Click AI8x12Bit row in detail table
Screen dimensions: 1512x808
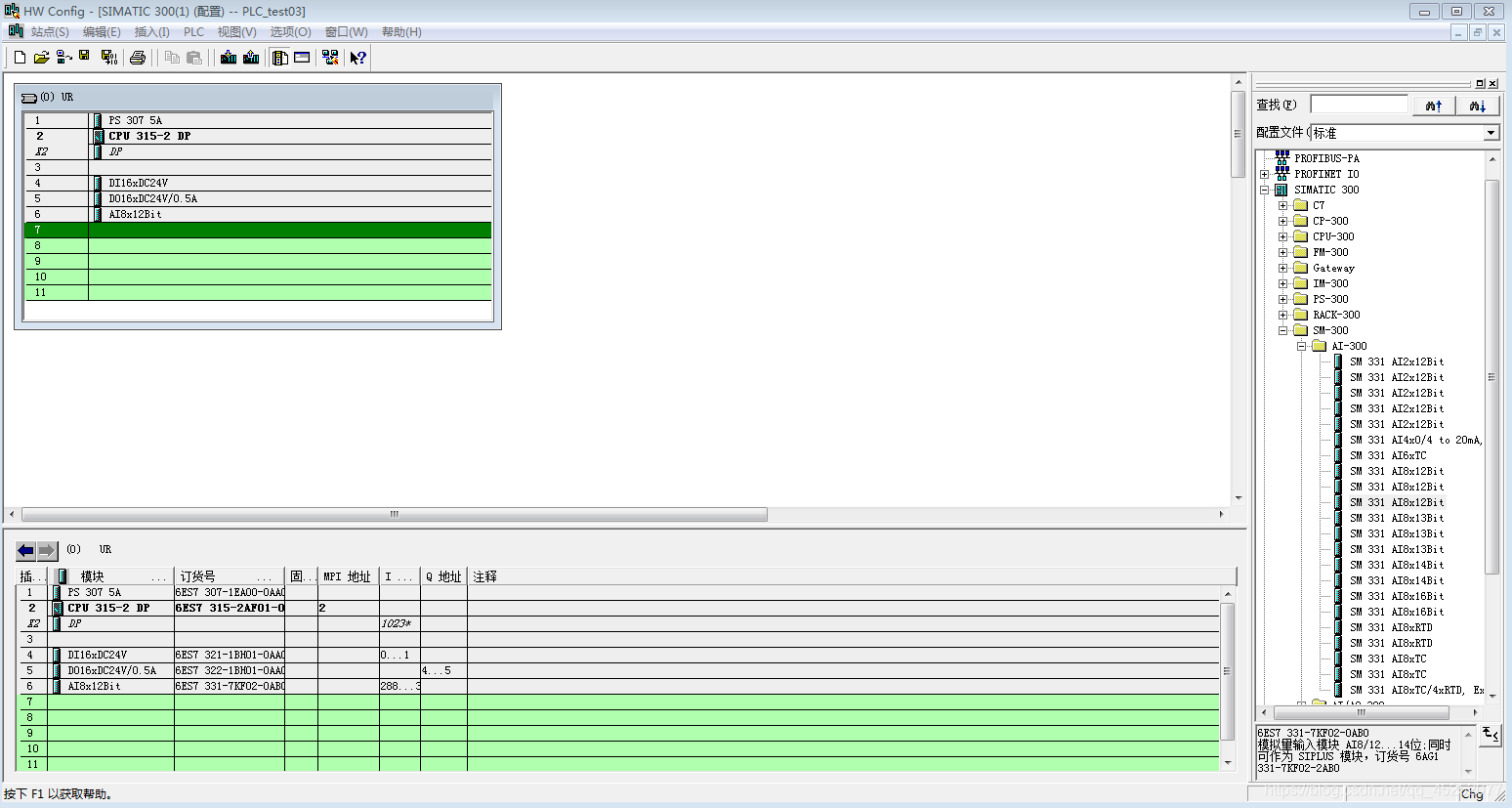(618, 686)
